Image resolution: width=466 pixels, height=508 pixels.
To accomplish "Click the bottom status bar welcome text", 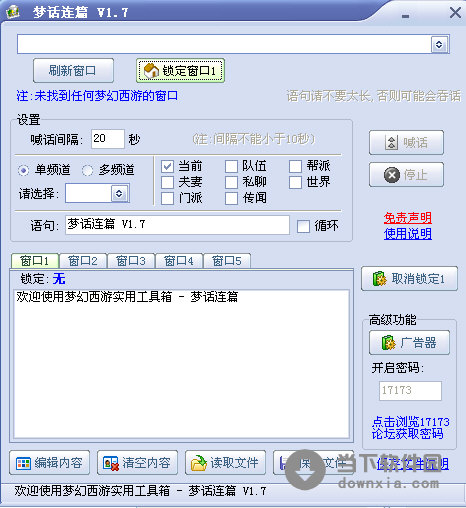I will 140,491.
